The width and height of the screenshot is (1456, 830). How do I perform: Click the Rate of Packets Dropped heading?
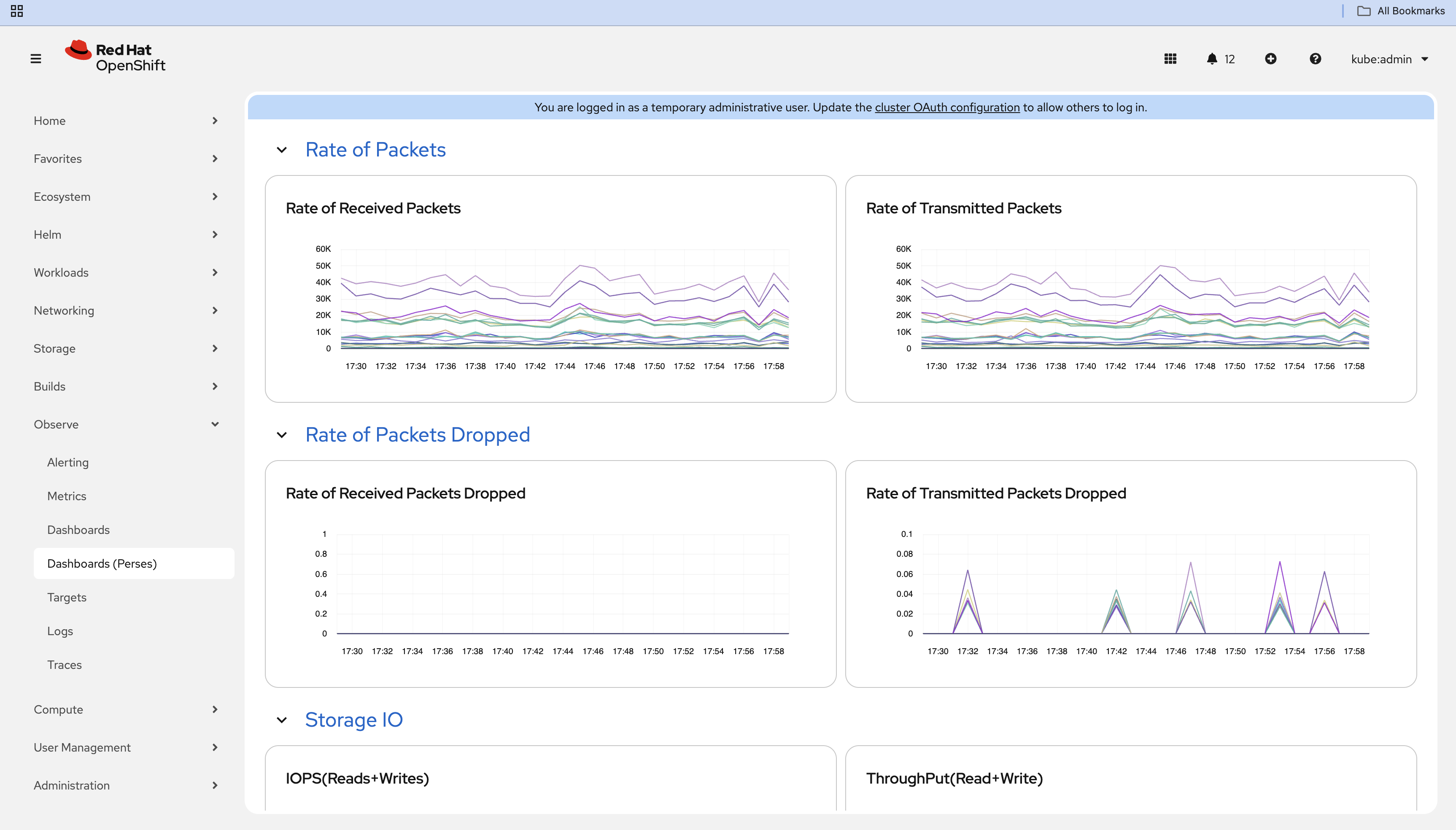(x=417, y=435)
